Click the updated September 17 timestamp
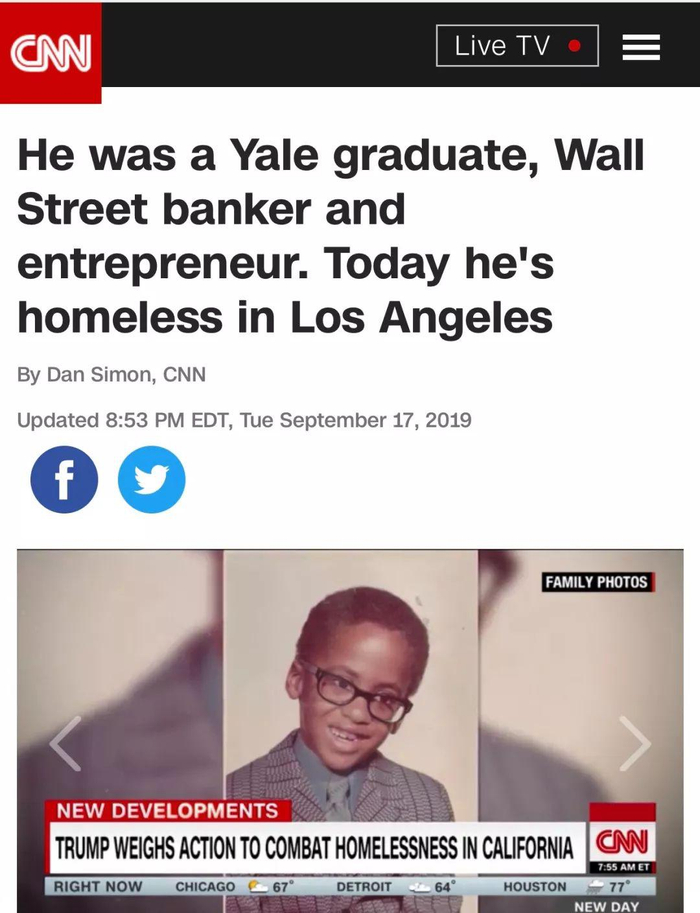The height and width of the screenshot is (913, 700). pyautogui.click(x=244, y=420)
